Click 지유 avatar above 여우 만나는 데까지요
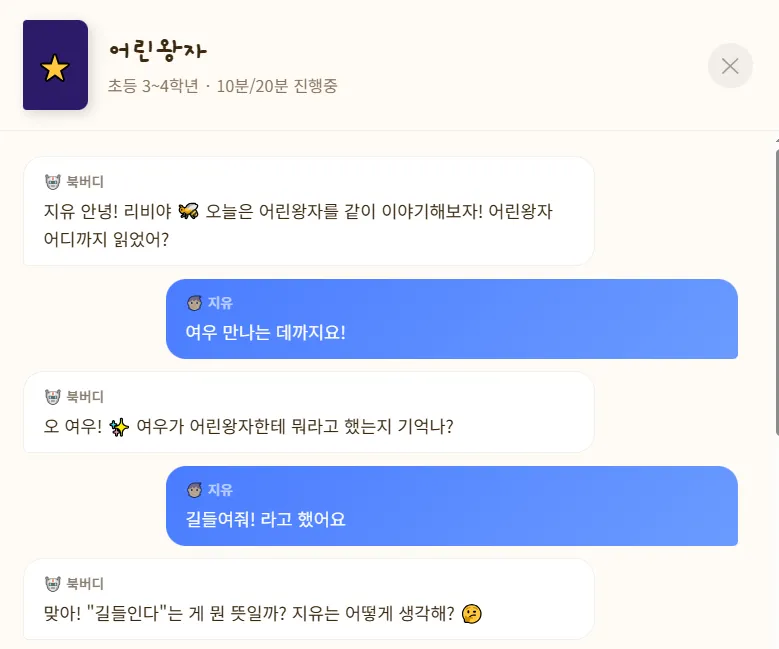 pos(195,303)
